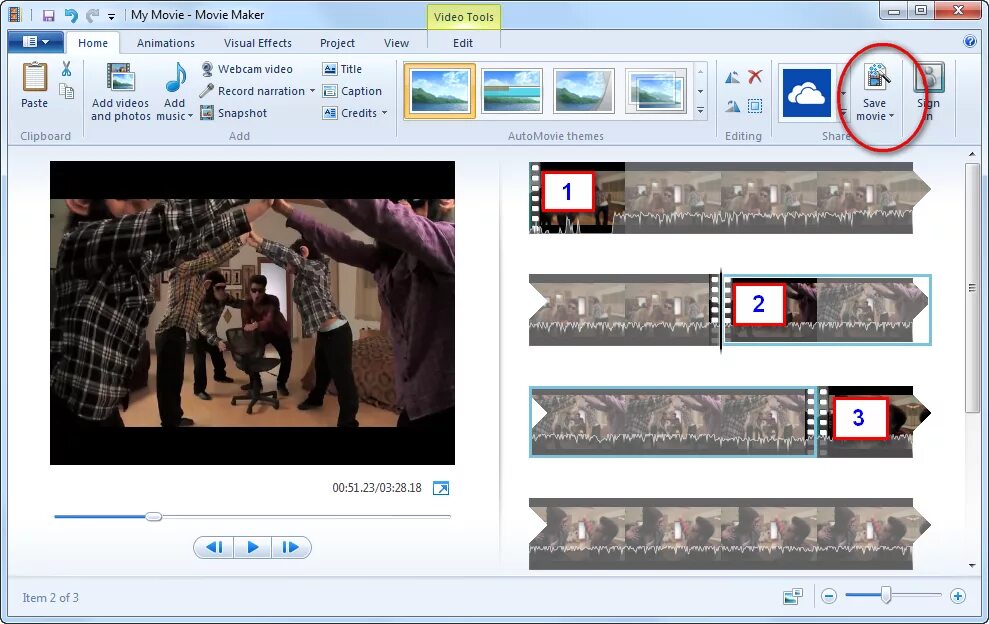Add a Caption to the clip
Image resolution: width=989 pixels, height=624 pixels.
click(x=352, y=91)
